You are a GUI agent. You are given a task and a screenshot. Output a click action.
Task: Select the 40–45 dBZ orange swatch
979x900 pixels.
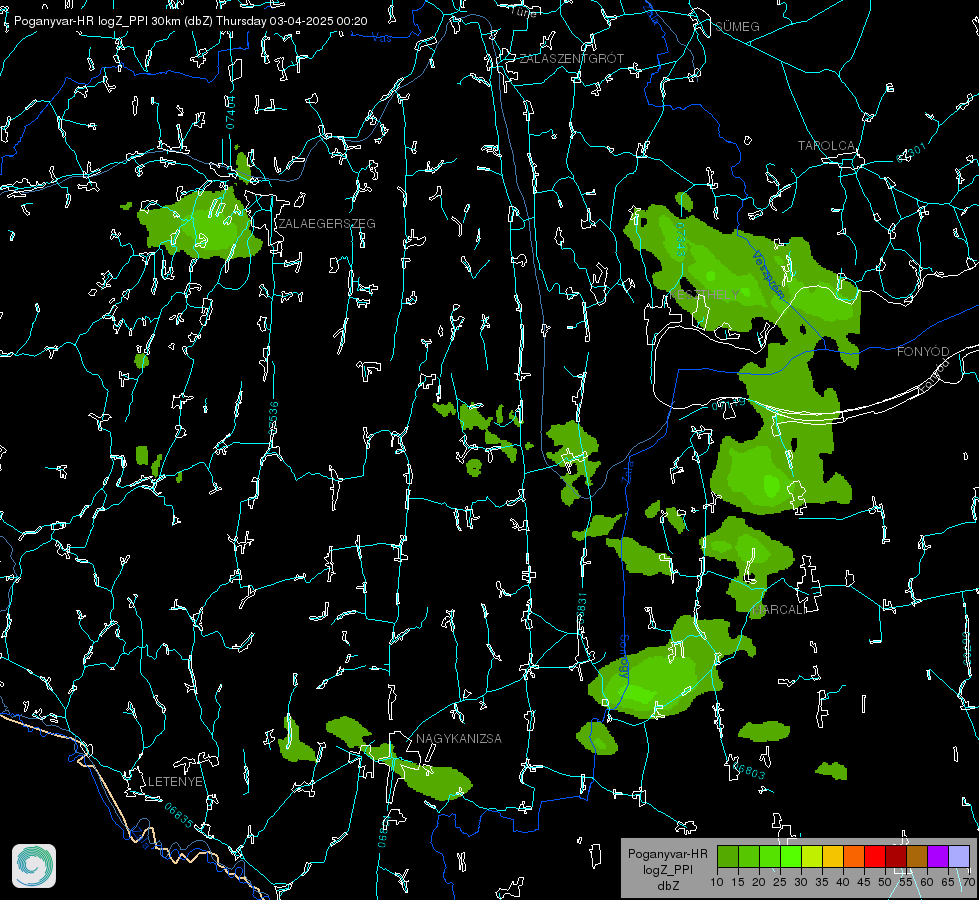[x=854, y=856]
